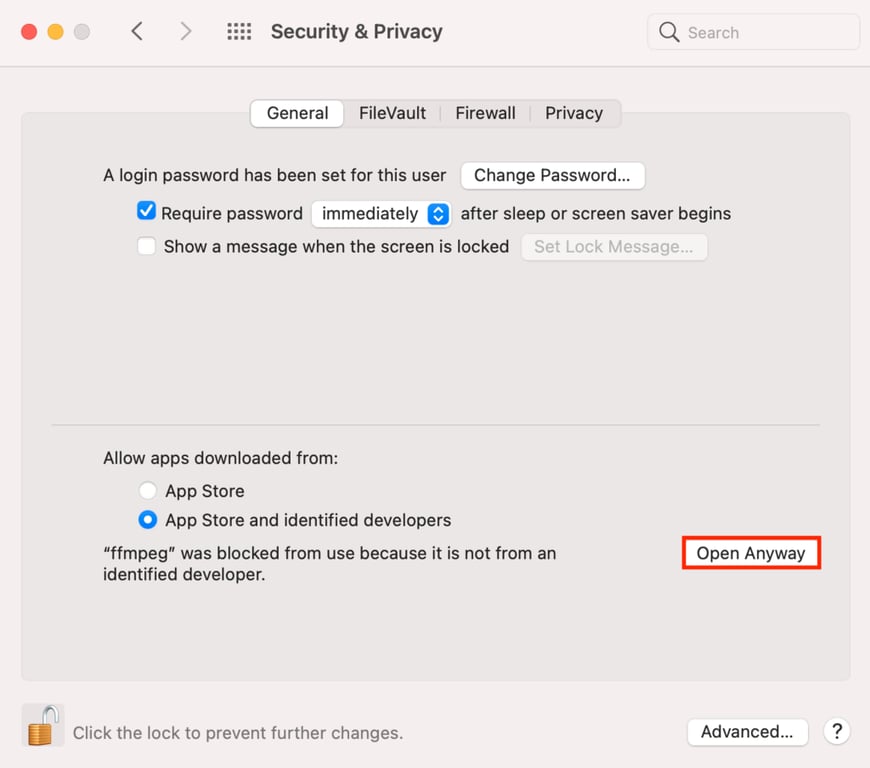
Task: Click the Show All grid icon
Action: (x=239, y=31)
